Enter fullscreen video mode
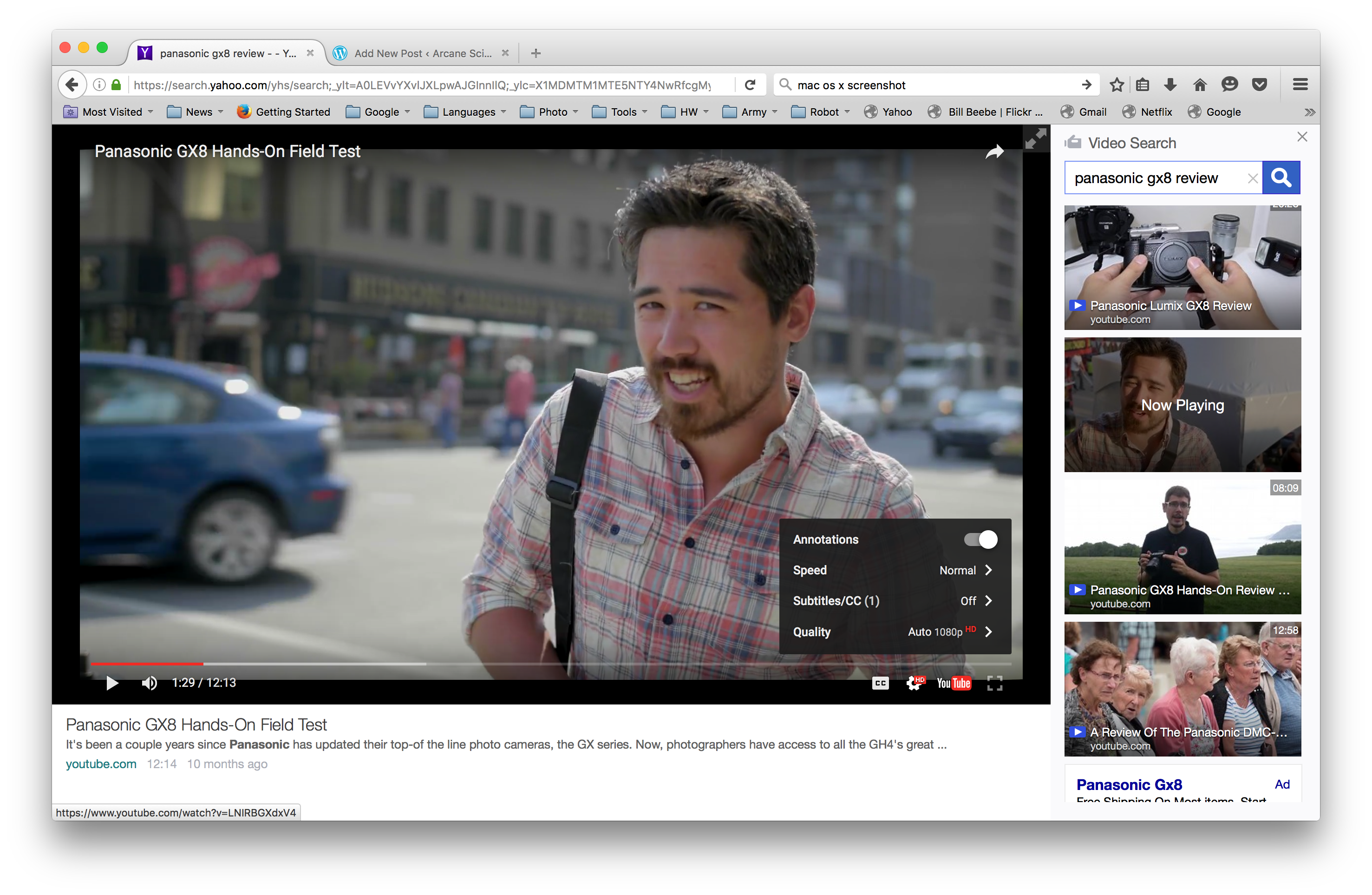This screenshot has width=1372, height=895. (x=994, y=683)
